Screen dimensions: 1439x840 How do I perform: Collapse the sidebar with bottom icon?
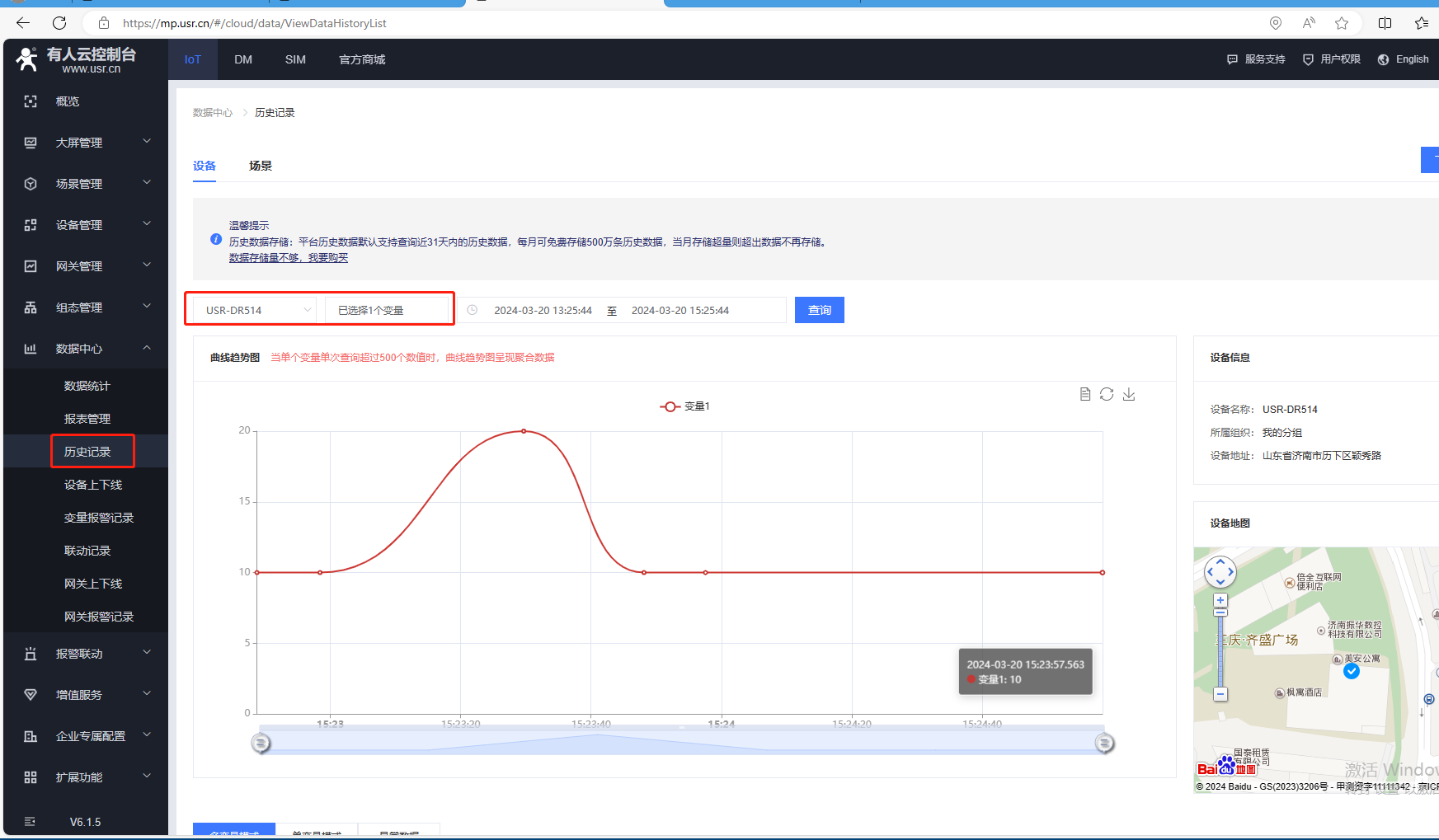tap(31, 821)
